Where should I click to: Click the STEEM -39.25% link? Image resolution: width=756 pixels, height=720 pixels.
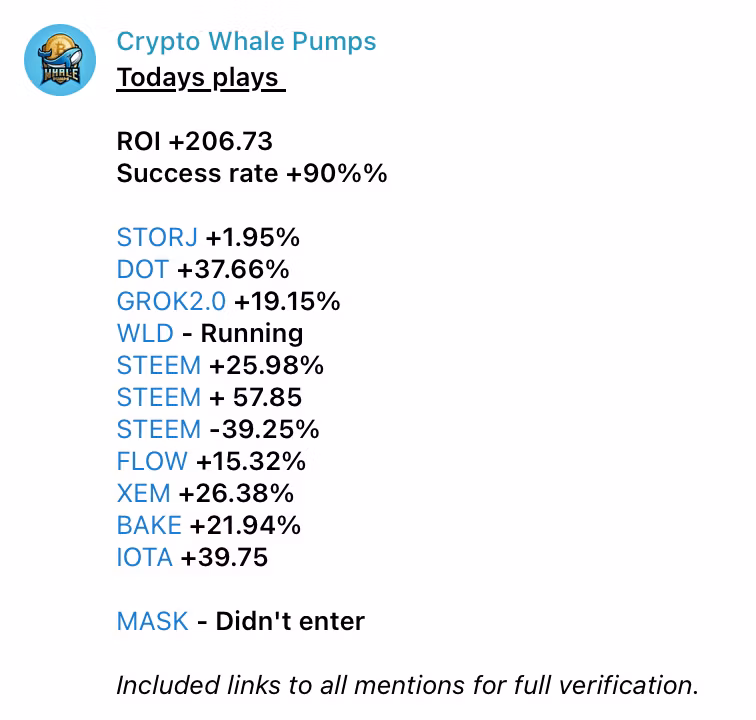point(159,429)
